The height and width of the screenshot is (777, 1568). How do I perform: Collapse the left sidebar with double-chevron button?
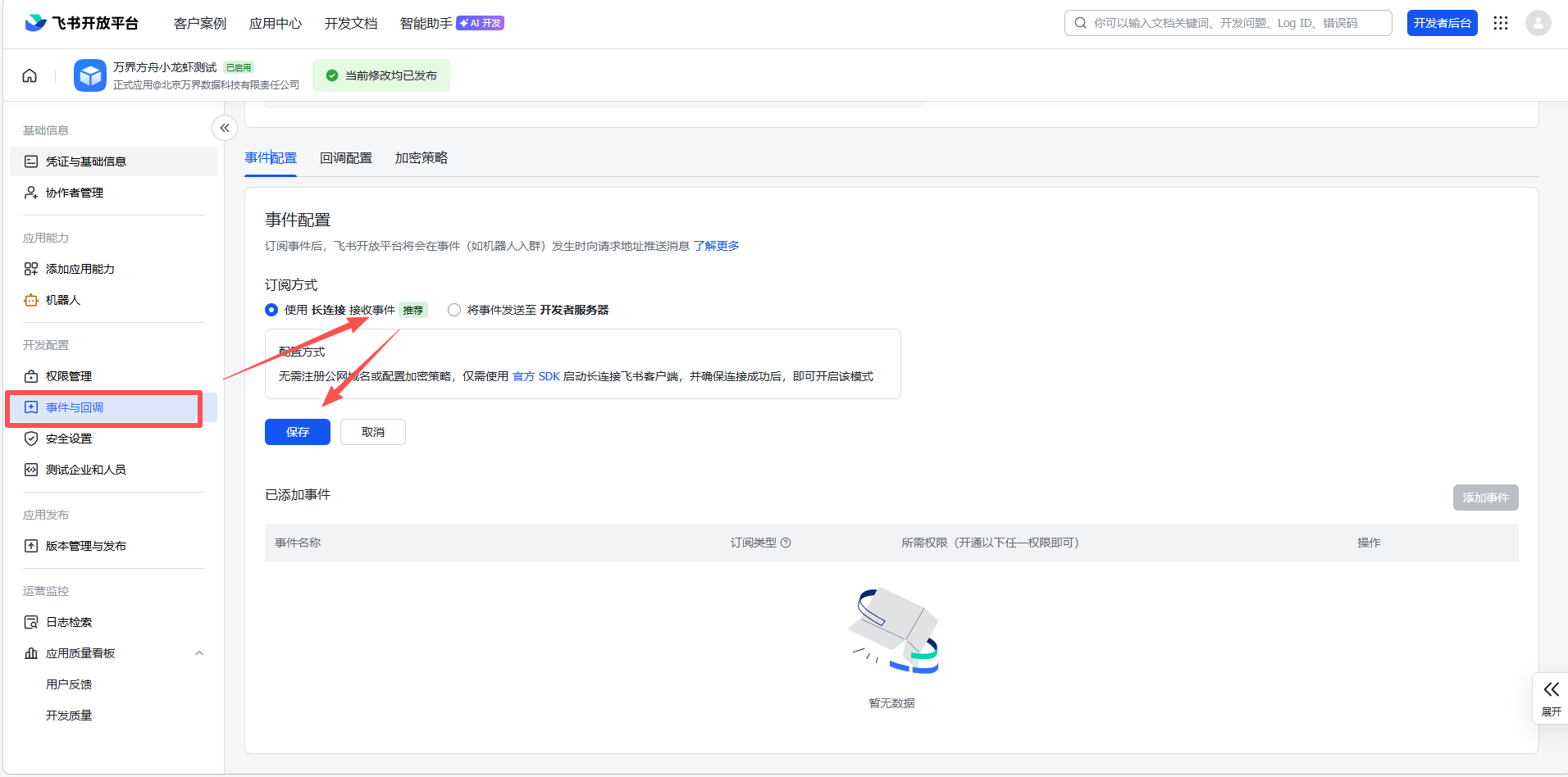pos(225,128)
